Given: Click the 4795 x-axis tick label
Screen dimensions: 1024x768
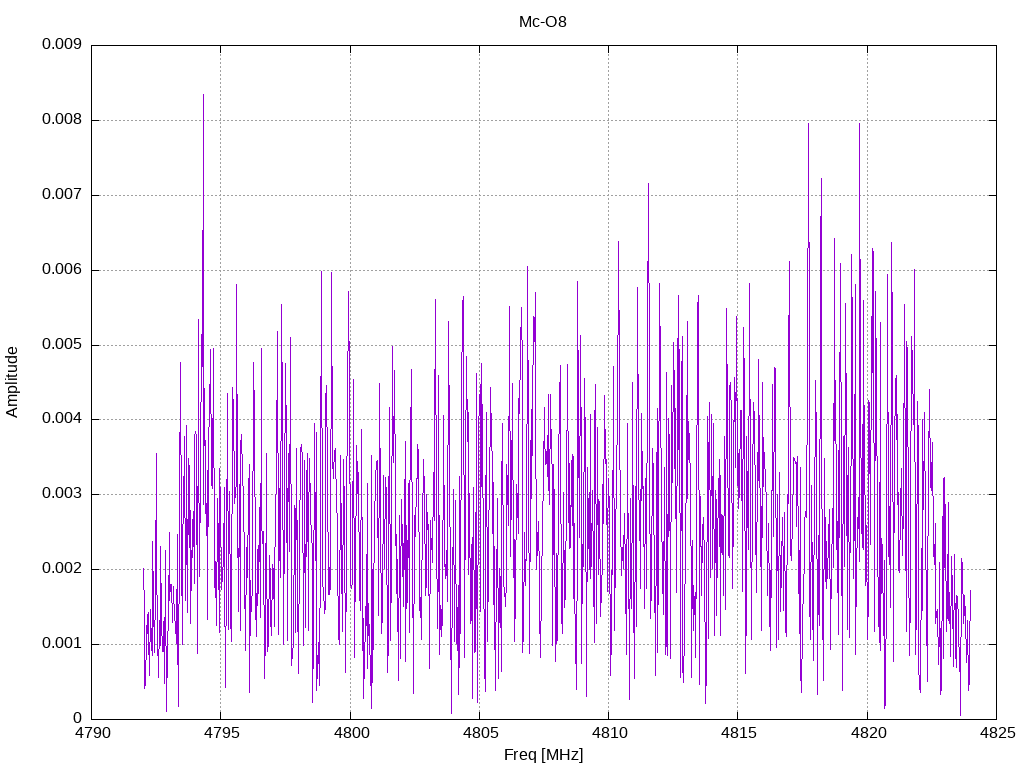Looking at the screenshot, I should pyautogui.click(x=222, y=733).
